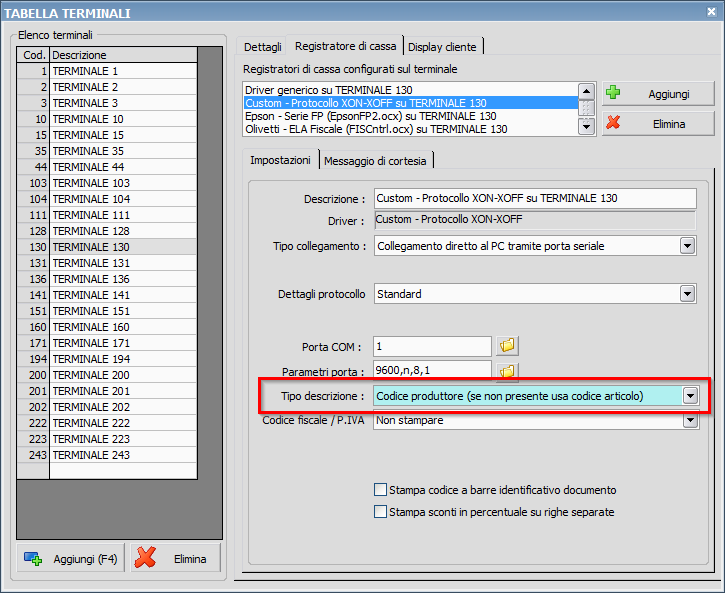Click the red X Elimina register icon

pyautogui.click(x=613, y=123)
